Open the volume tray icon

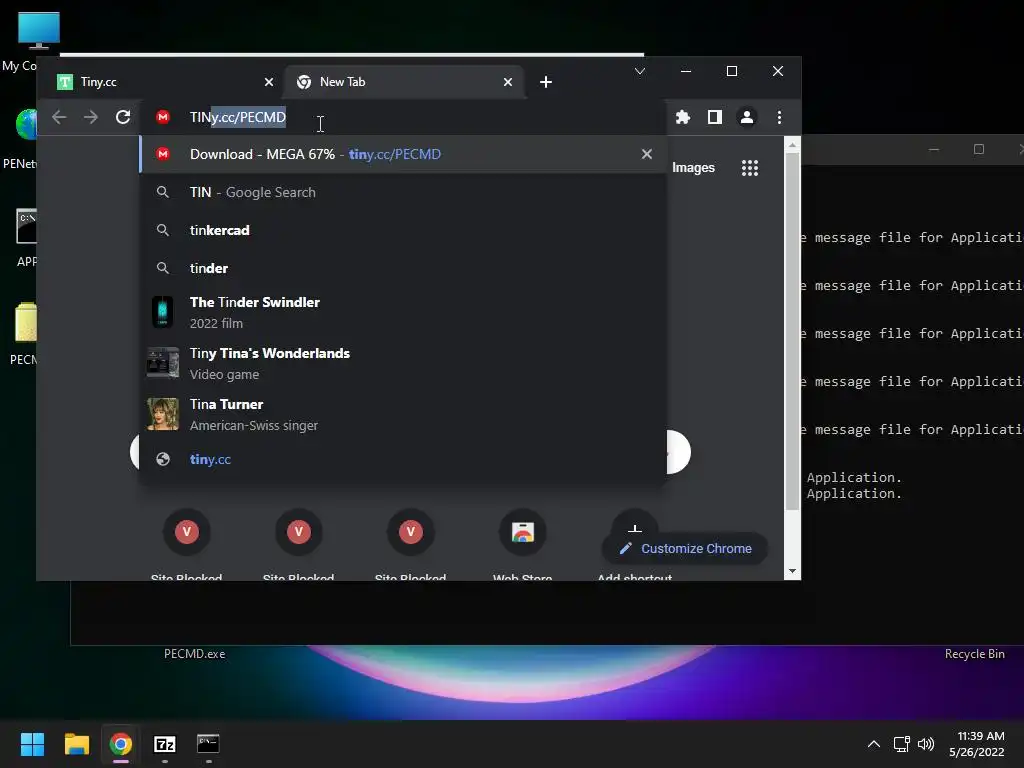[x=926, y=744]
